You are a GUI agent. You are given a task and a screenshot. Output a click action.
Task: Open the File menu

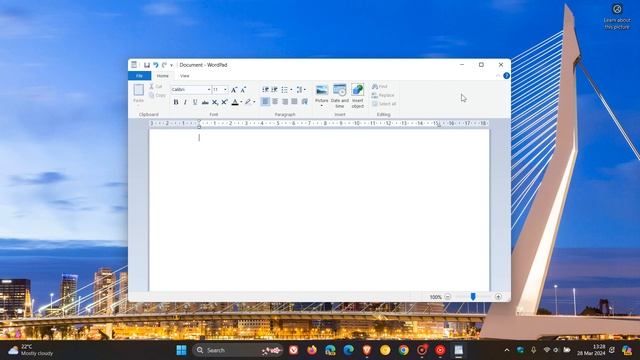coord(139,76)
